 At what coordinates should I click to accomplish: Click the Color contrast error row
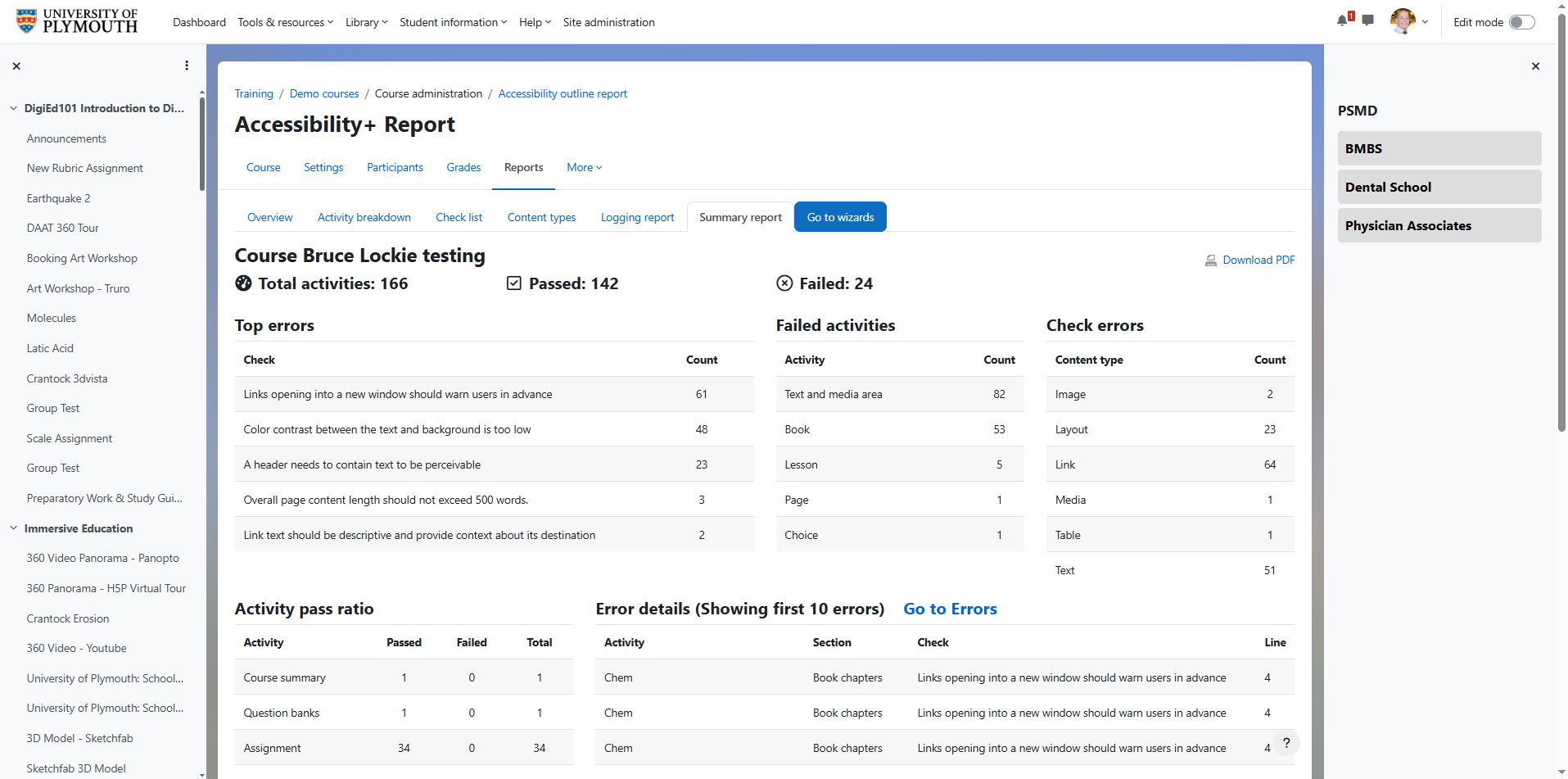tap(494, 429)
